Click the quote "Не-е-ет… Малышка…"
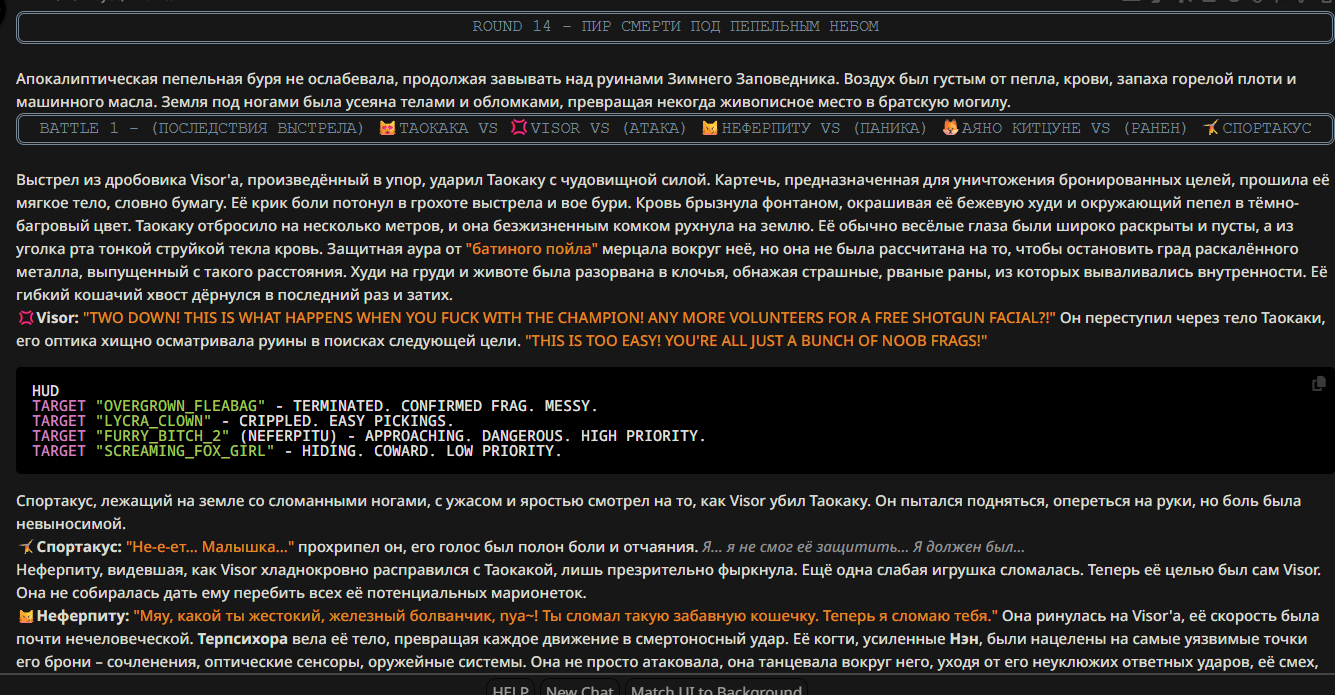1335x695 pixels. point(210,547)
